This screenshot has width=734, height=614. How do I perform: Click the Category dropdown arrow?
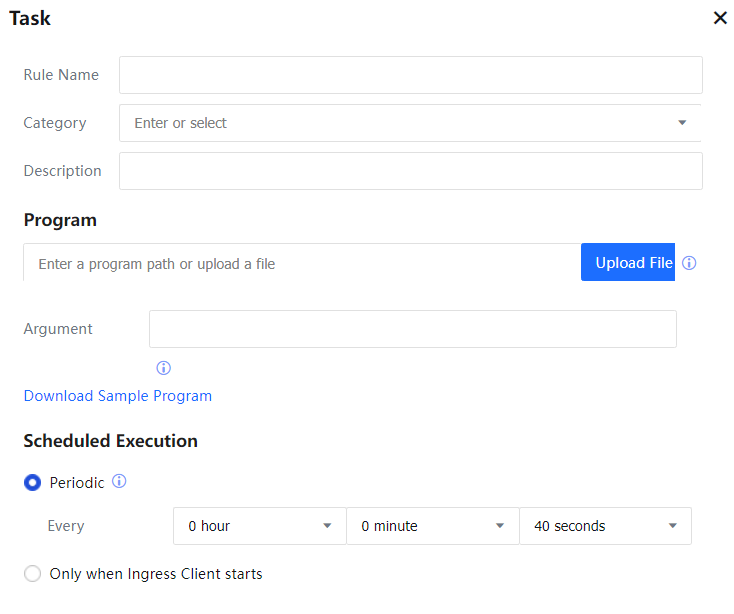click(682, 123)
